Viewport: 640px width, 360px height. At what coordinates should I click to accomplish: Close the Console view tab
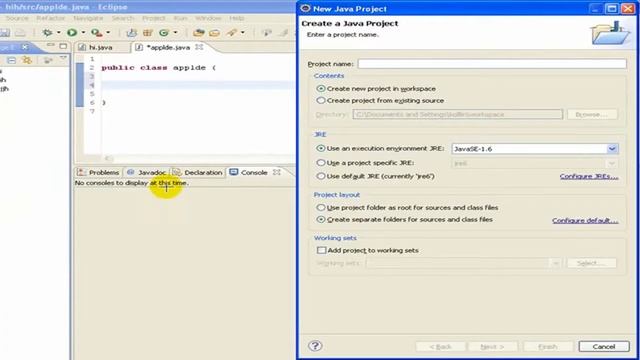[x=277, y=172]
